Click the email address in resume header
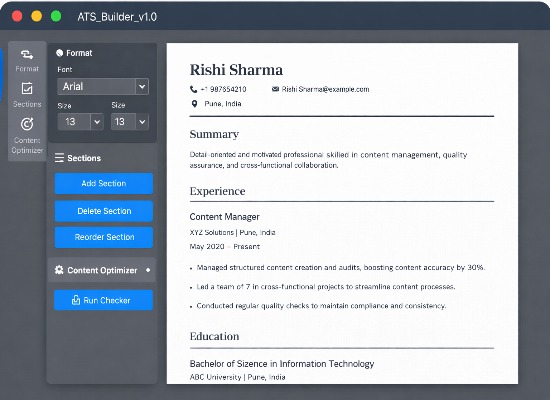Viewport: 550px width, 400px height. pyautogui.click(x=325, y=89)
